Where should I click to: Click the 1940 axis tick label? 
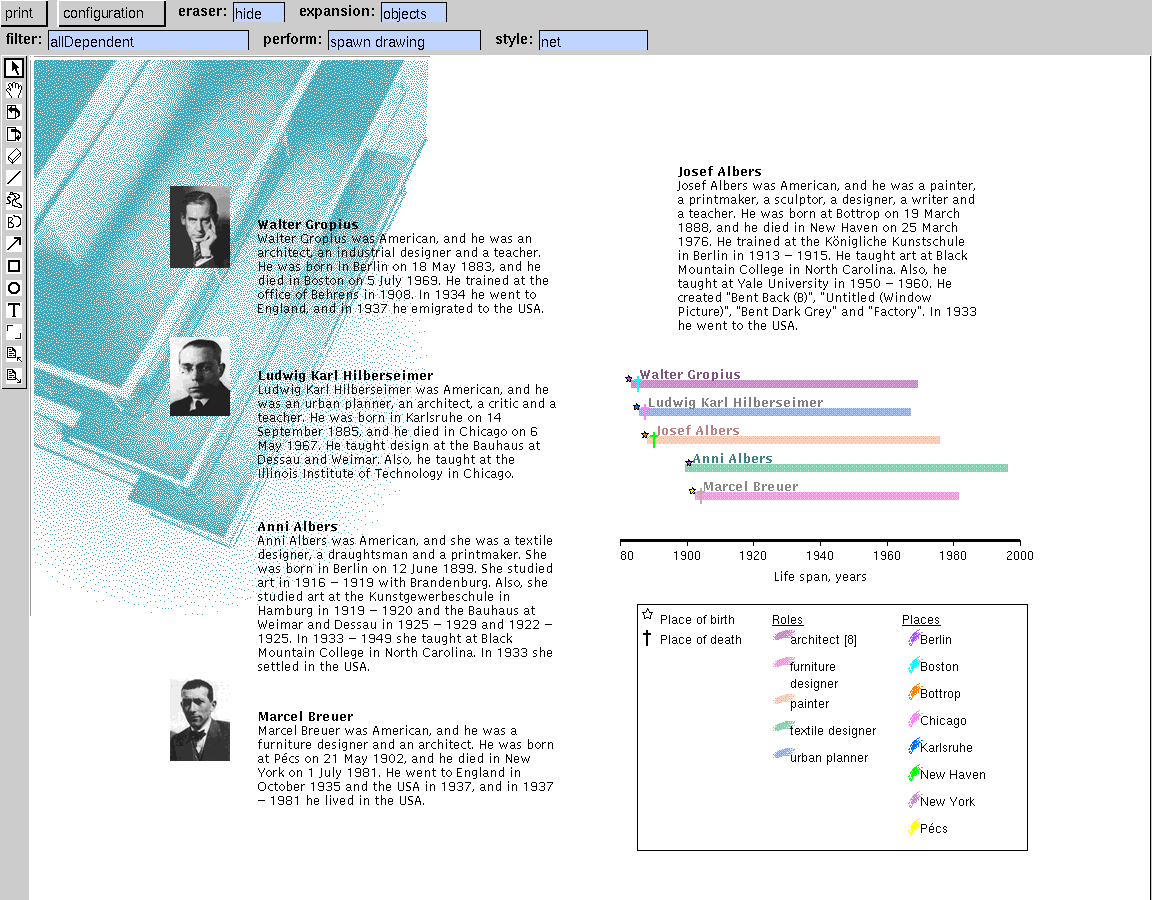[820, 555]
